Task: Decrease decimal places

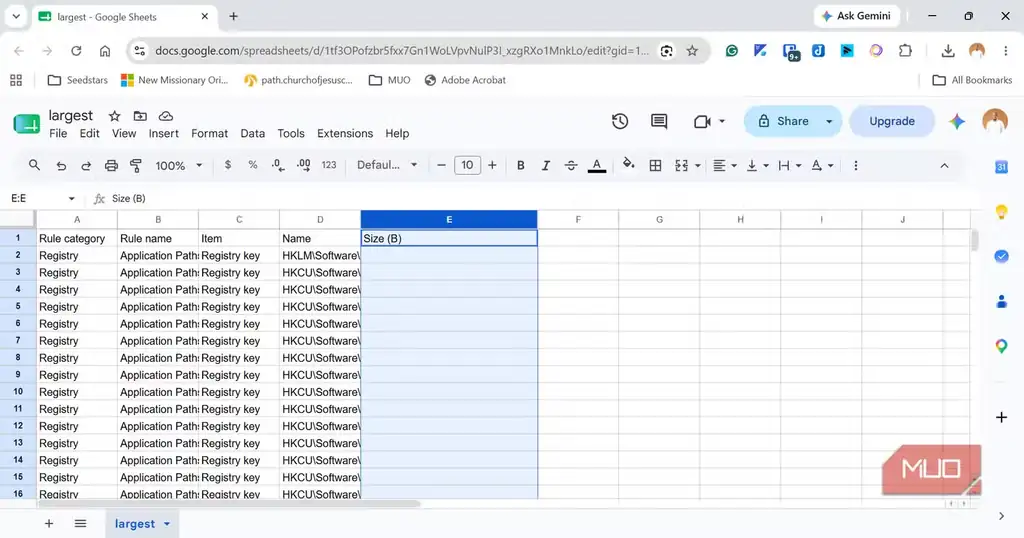Action: [278, 166]
